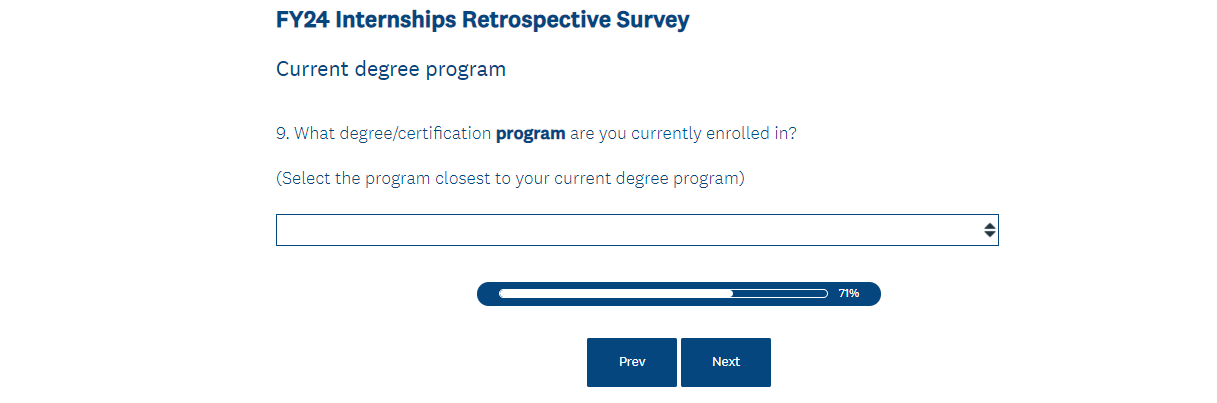
Task: Open the degree program dropdown
Action: [636, 230]
